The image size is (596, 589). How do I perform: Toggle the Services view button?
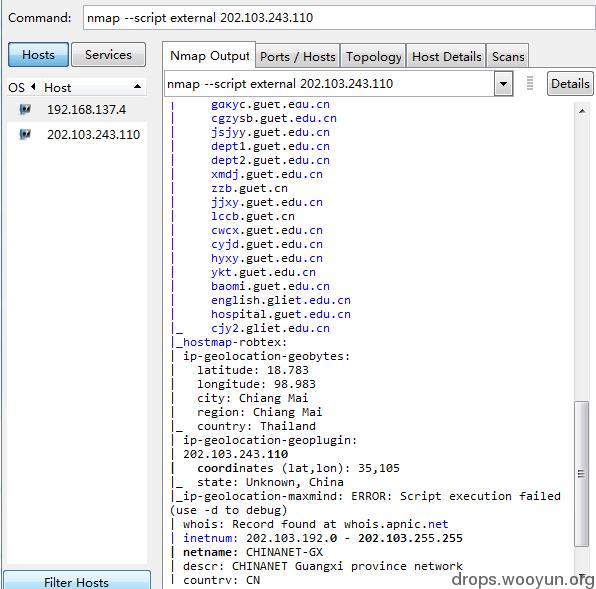click(x=108, y=55)
